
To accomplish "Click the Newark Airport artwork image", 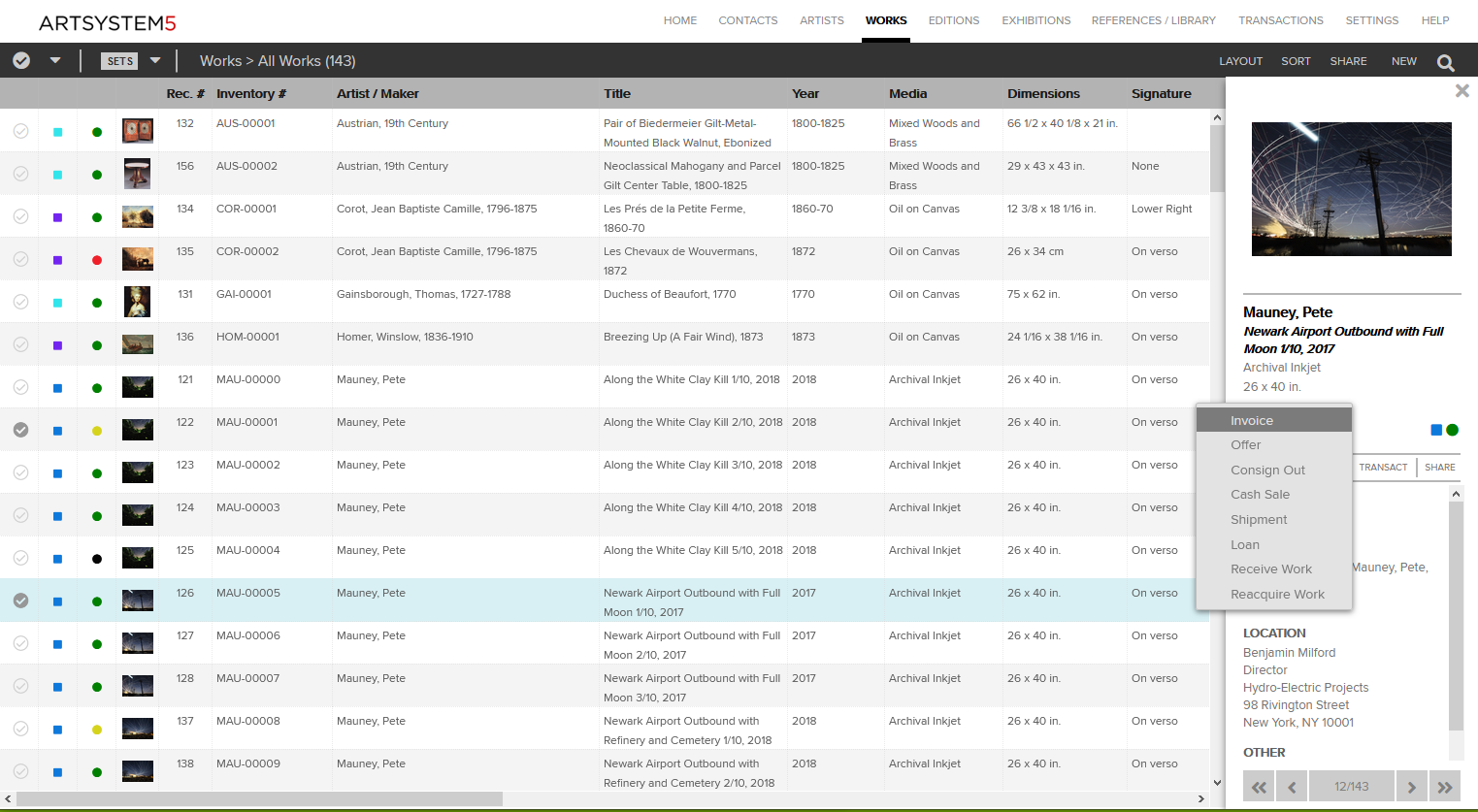I will point(1352,189).
